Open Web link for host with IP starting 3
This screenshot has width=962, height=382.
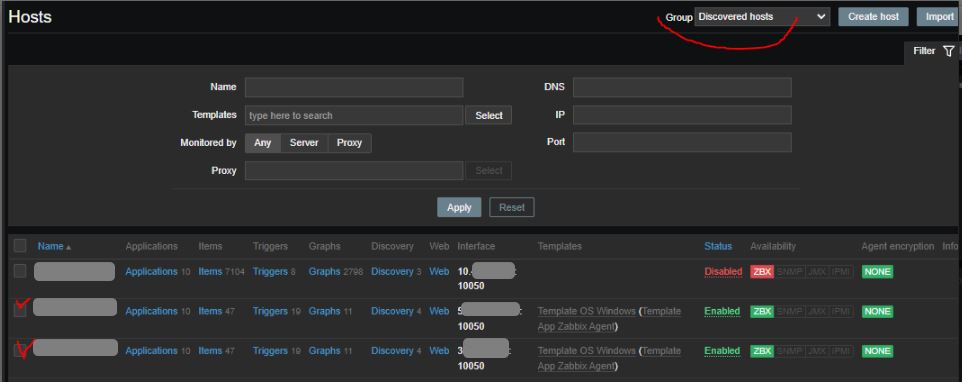[x=439, y=351]
